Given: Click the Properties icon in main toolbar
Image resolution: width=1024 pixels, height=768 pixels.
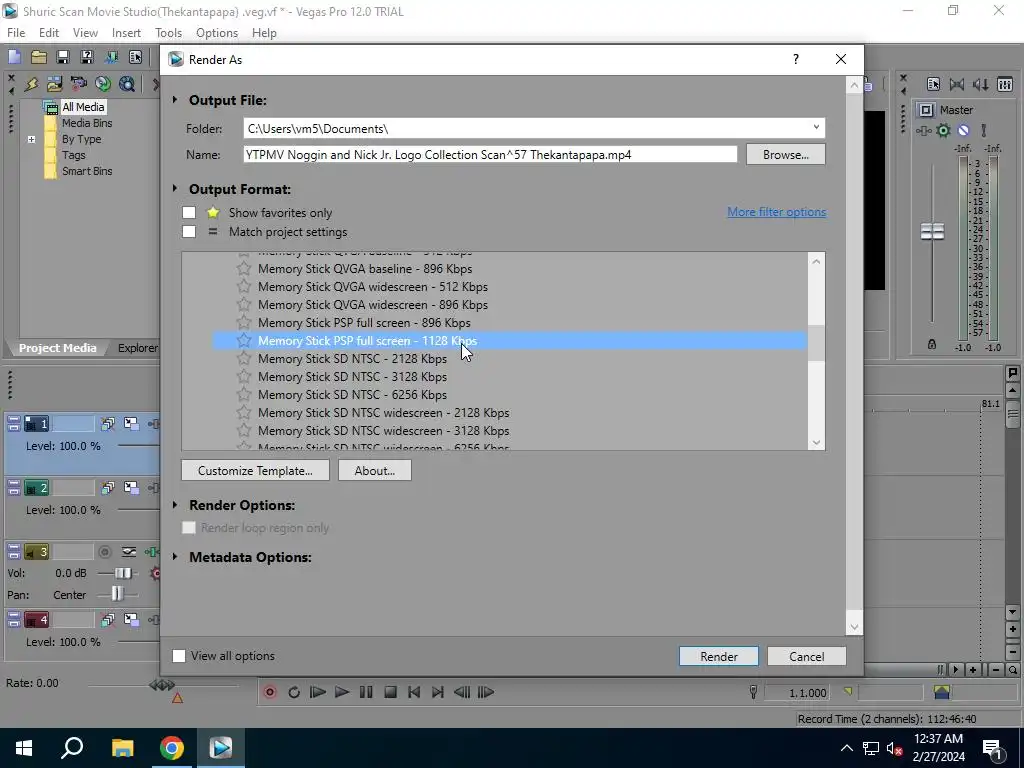Looking at the screenshot, I should [135, 57].
